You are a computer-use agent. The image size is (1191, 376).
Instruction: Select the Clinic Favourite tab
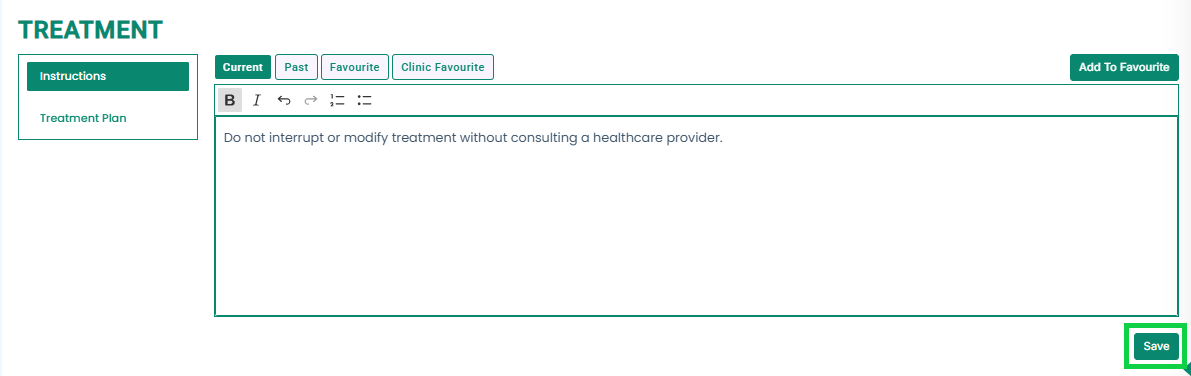click(443, 67)
